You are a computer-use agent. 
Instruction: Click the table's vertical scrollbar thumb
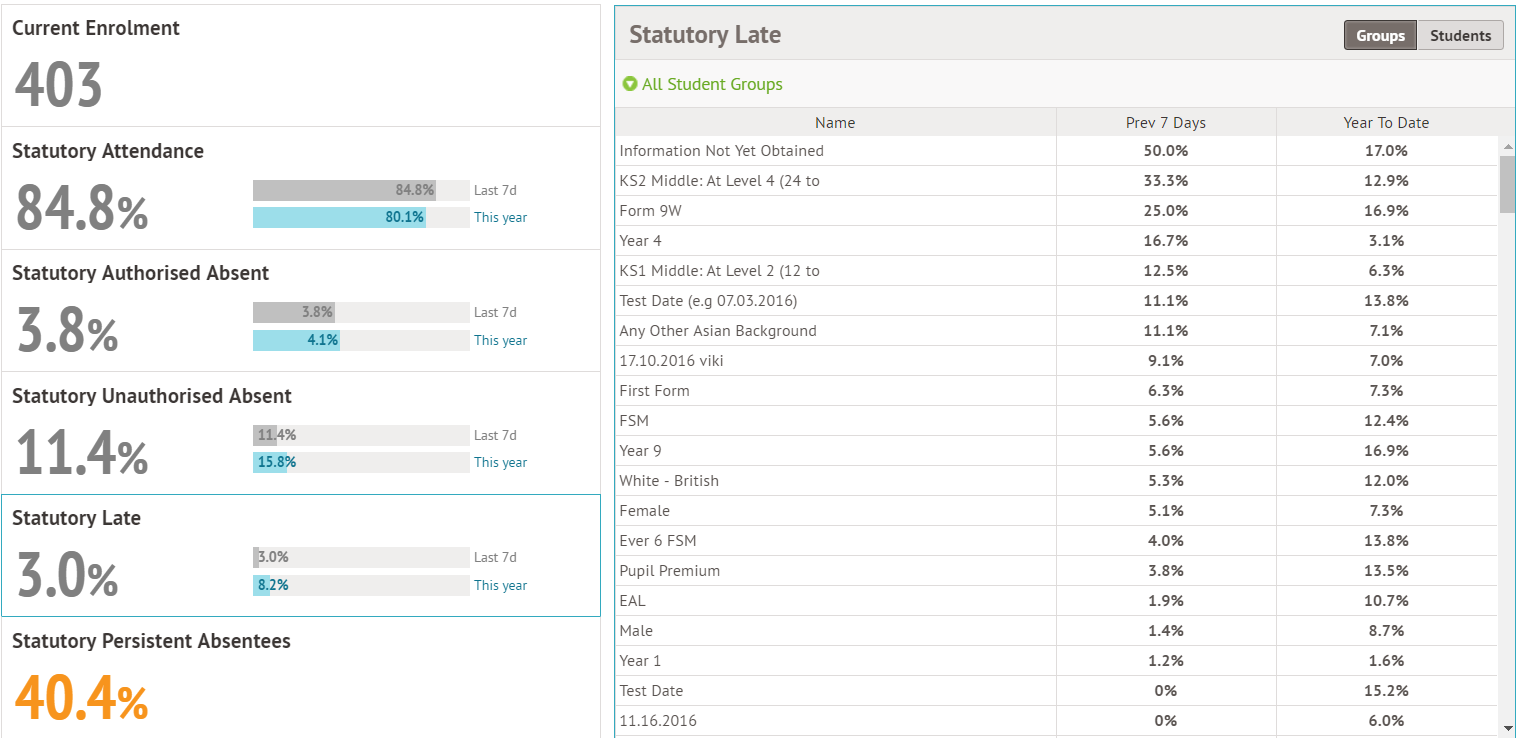click(1507, 184)
